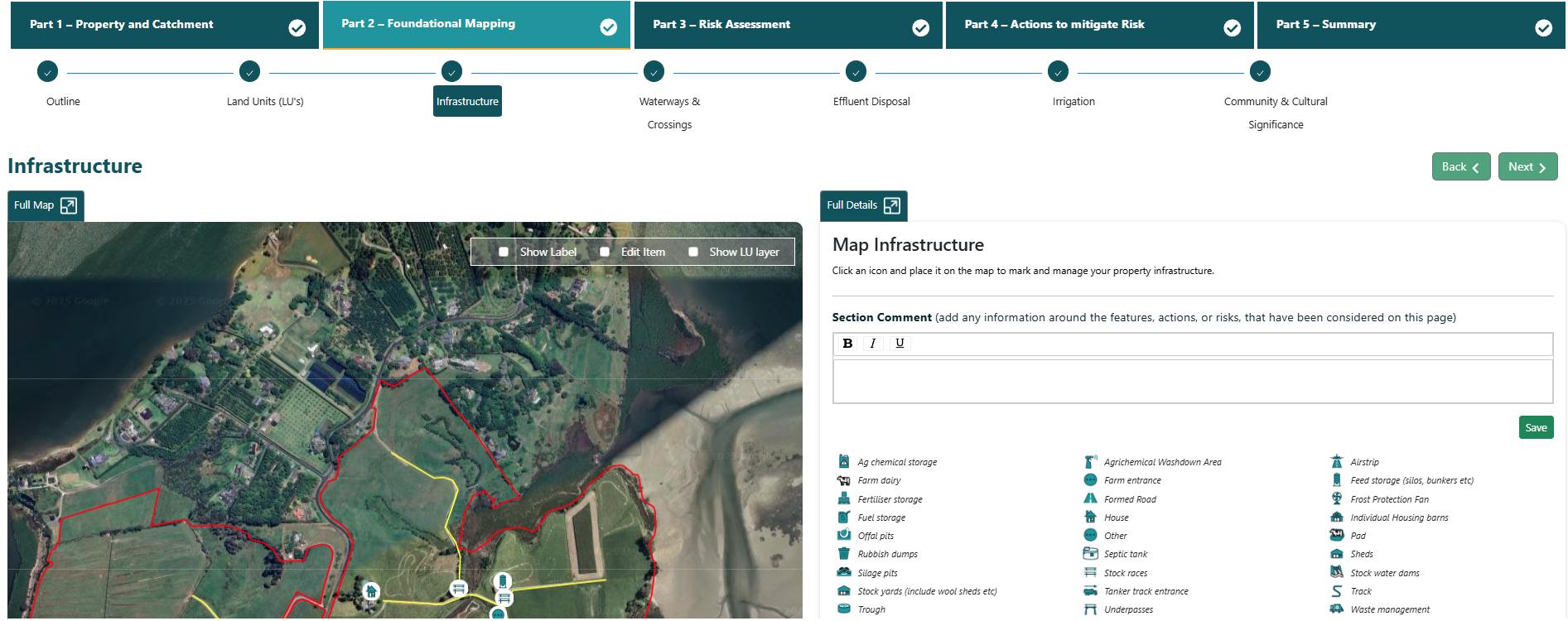Switch to Part 5 – Summary tab
Image resolution: width=1568 pixels, height=621 pixels.
1411,25
